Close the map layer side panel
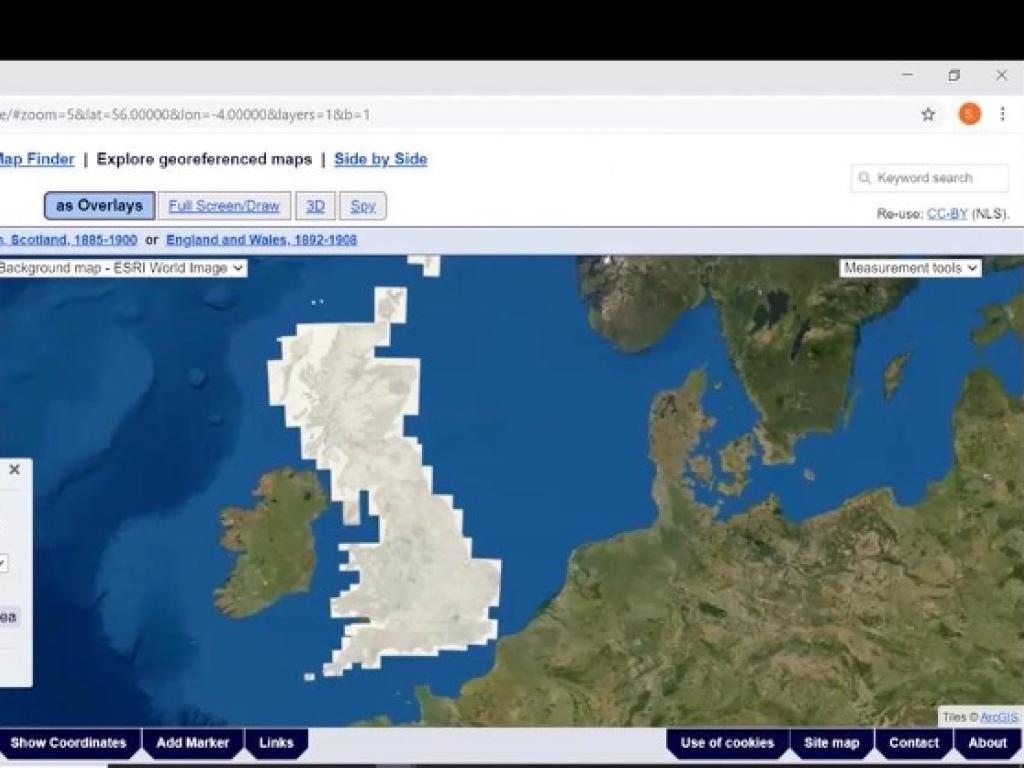Screen dimensions: 1024x768 [15, 468]
